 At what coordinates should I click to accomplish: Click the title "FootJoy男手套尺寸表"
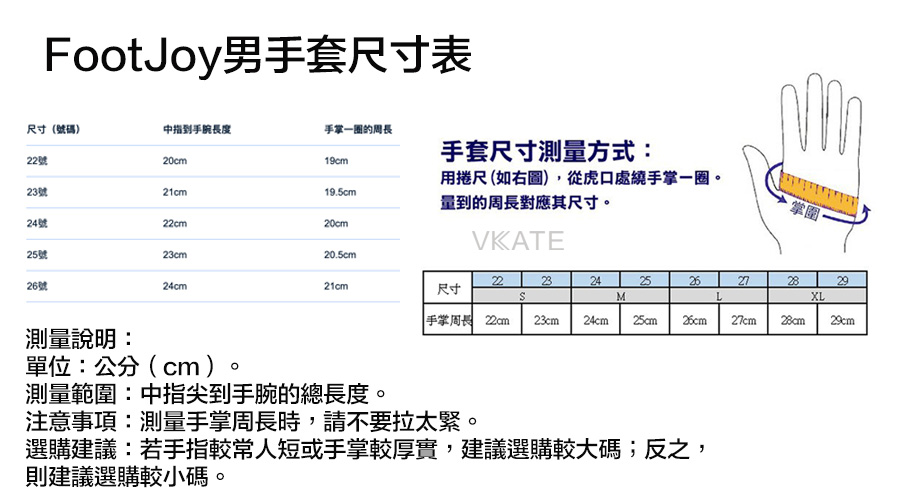point(258,56)
